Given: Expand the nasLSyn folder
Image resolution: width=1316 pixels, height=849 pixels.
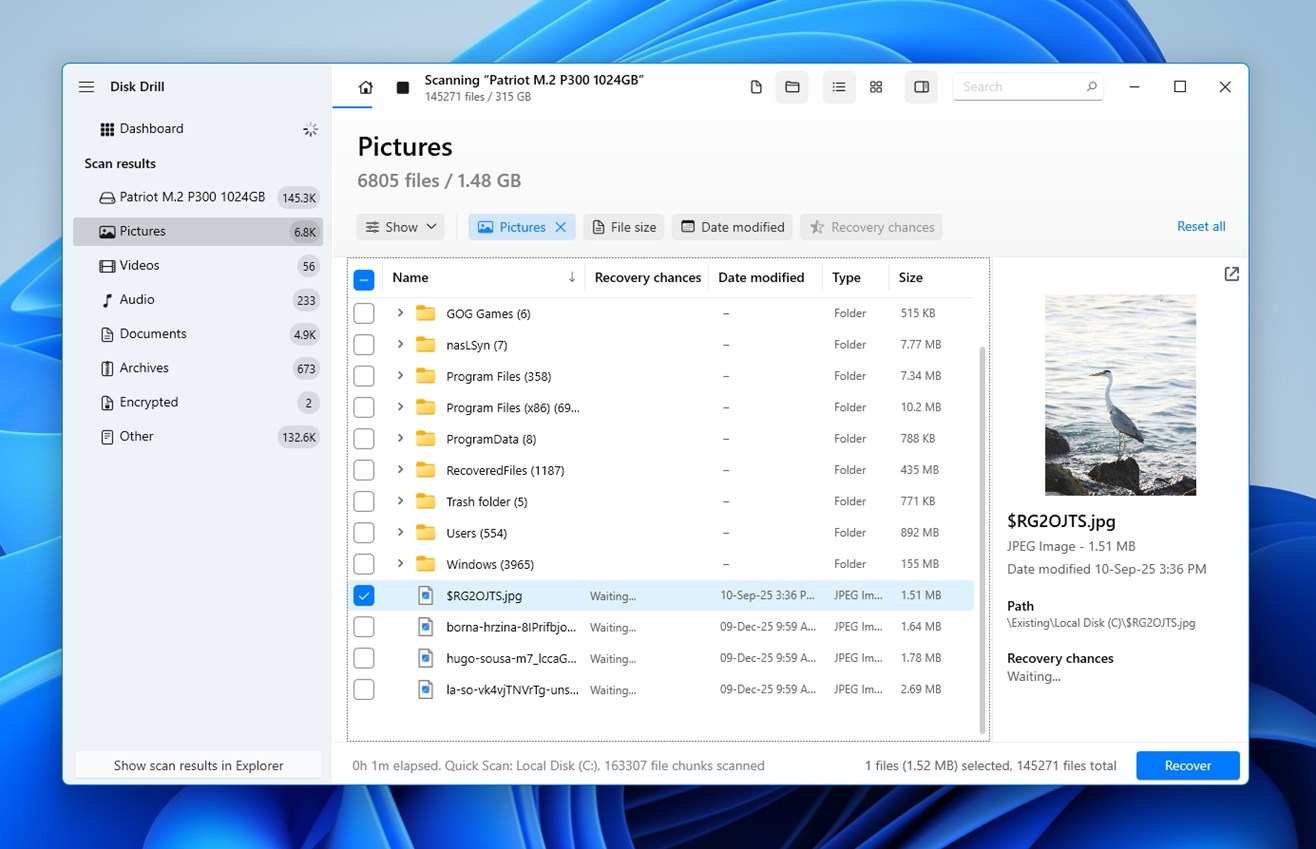Looking at the screenshot, I should click(x=400, y=345).
